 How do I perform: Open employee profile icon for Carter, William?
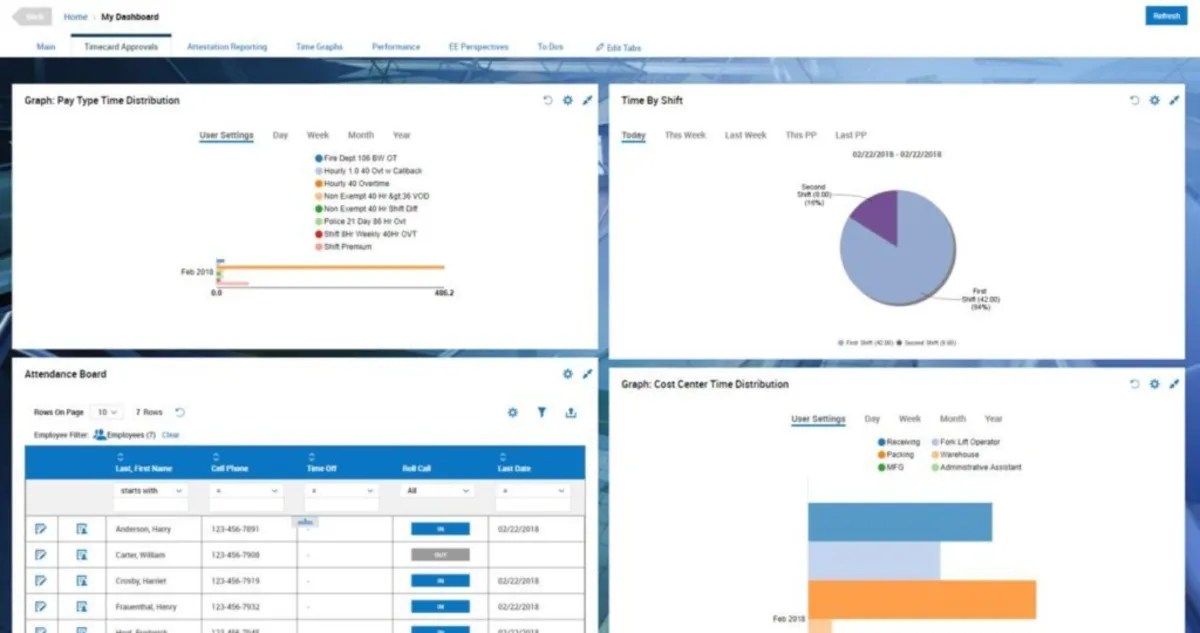(x=82, y=555)
